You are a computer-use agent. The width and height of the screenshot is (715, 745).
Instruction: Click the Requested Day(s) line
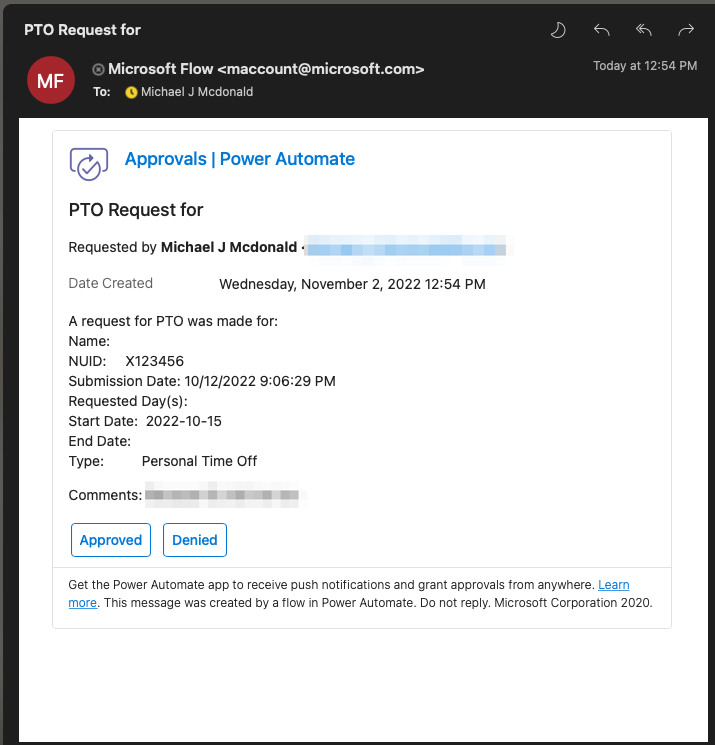tap(128, 401)
